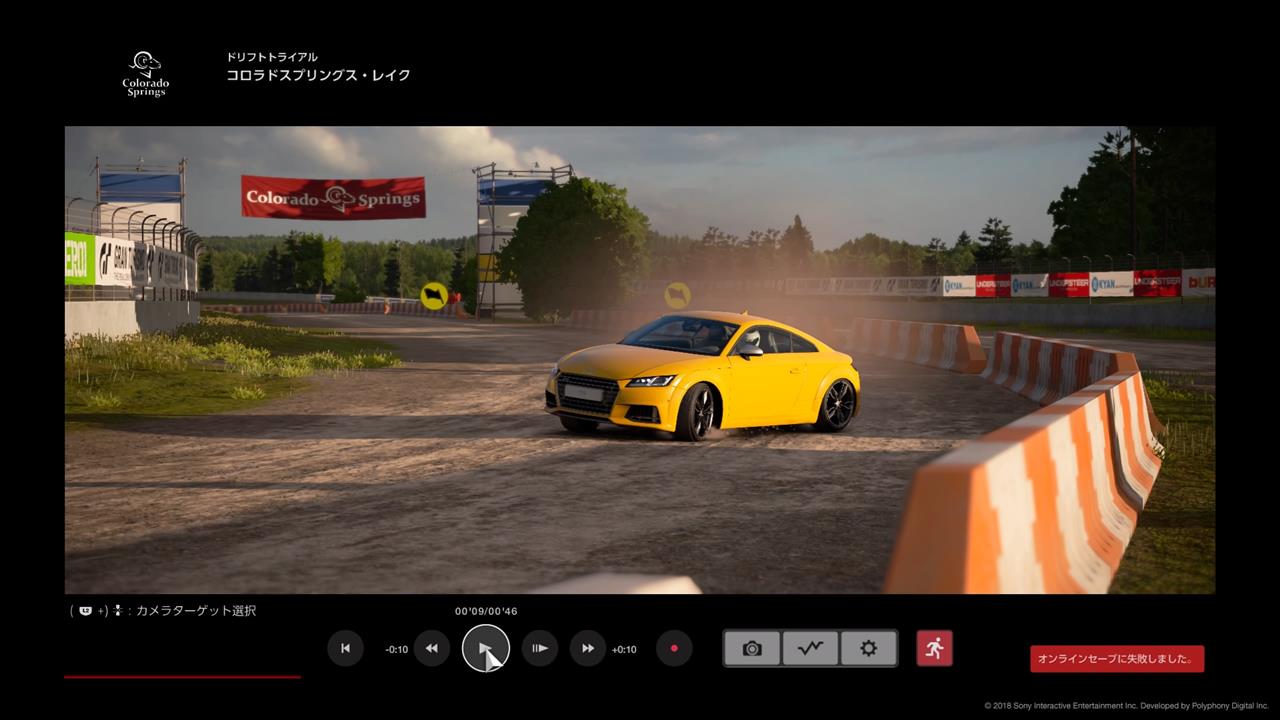The width and height of the screenshot is (1280, 720).
Task: Fast forward the replay ten seconds
Action: pyautogui.click(x=588, y=648)
